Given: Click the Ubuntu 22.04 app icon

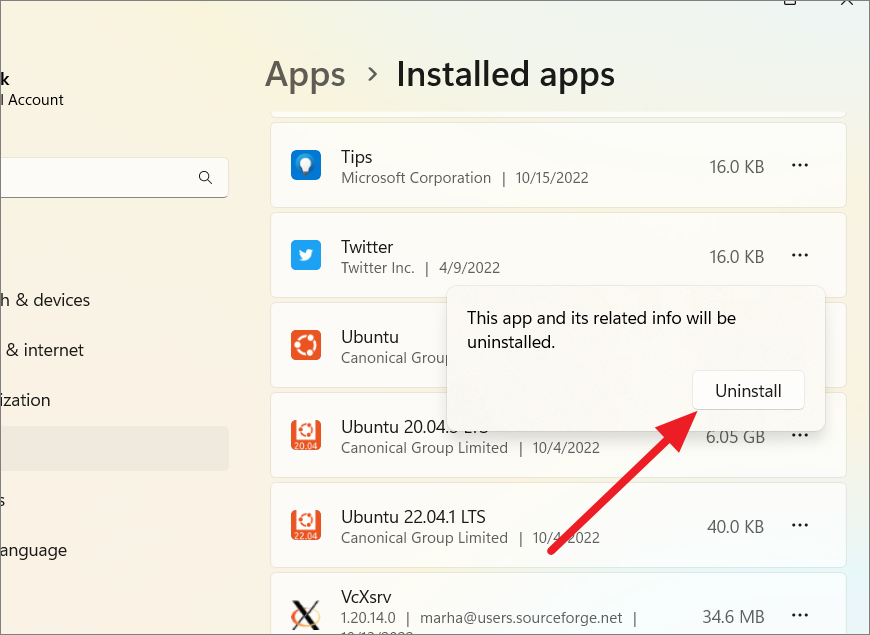Looking at the screenshot, I should coord(306,525).
